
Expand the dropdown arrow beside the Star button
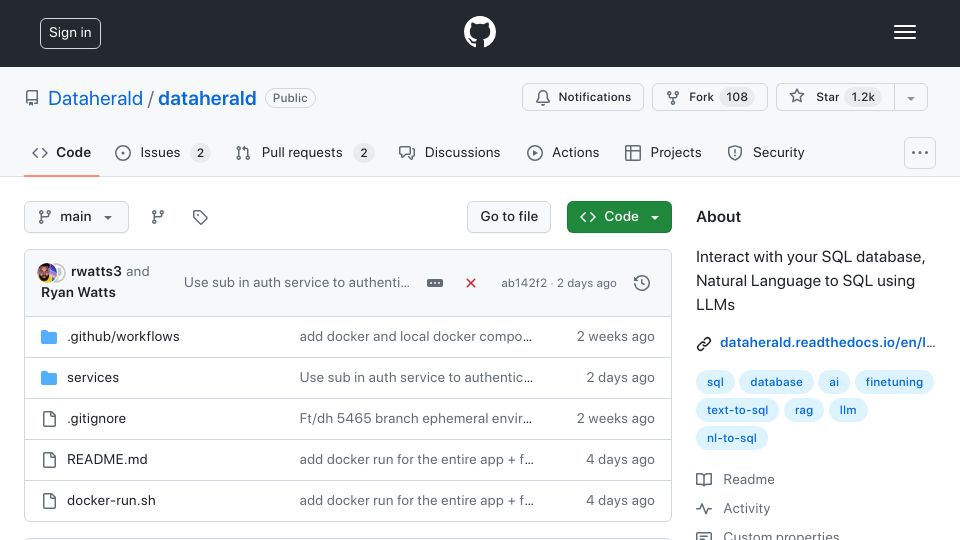[x=911, y=97]
